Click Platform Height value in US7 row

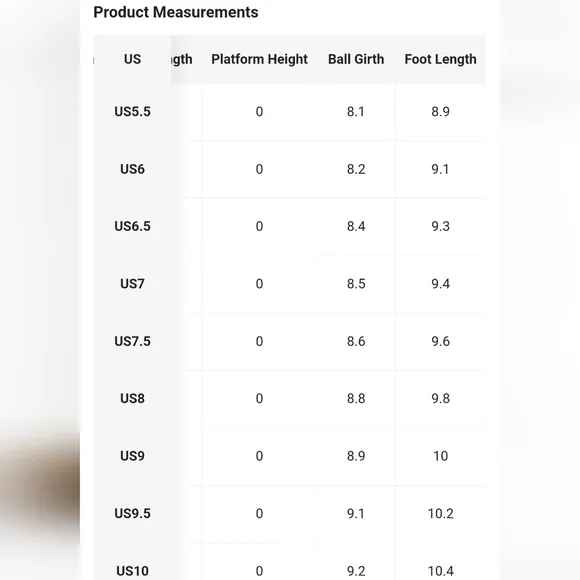tap(259, 284)
